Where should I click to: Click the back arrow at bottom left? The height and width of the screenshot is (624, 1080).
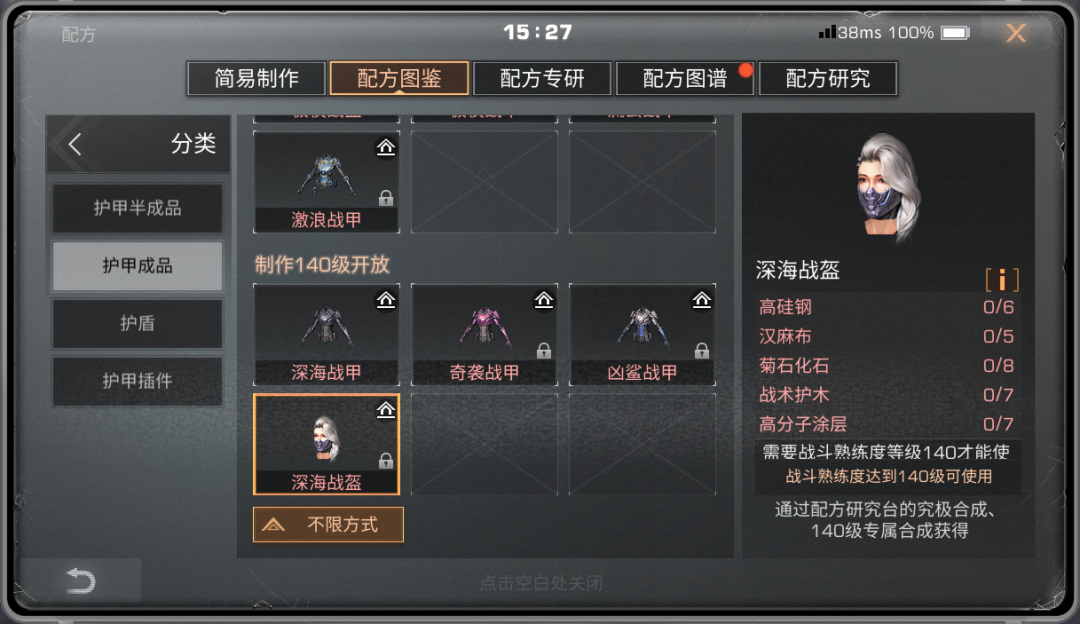(x=81, y=581)
